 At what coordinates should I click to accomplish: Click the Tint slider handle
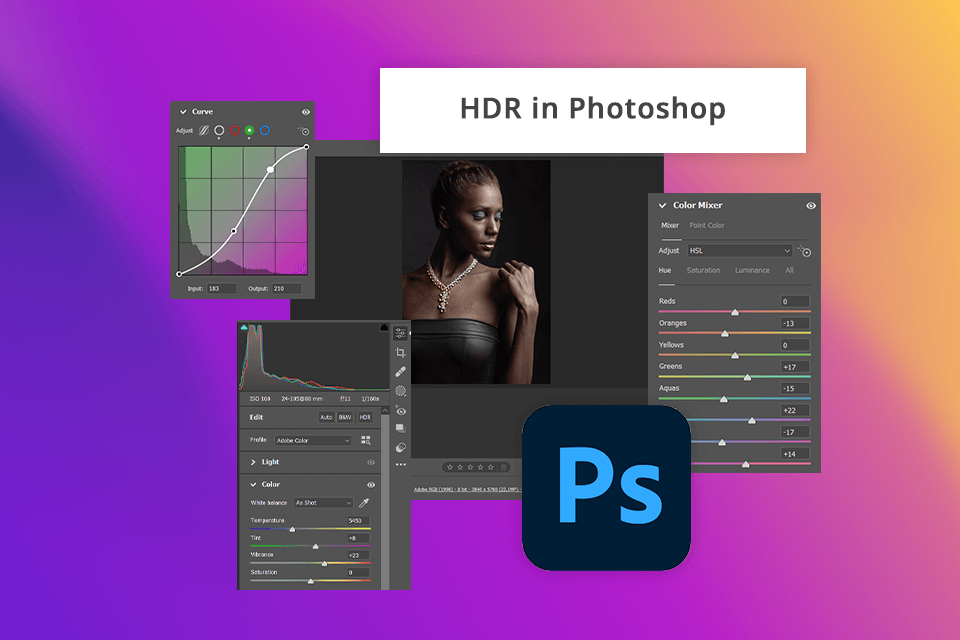tap(315, 546)
